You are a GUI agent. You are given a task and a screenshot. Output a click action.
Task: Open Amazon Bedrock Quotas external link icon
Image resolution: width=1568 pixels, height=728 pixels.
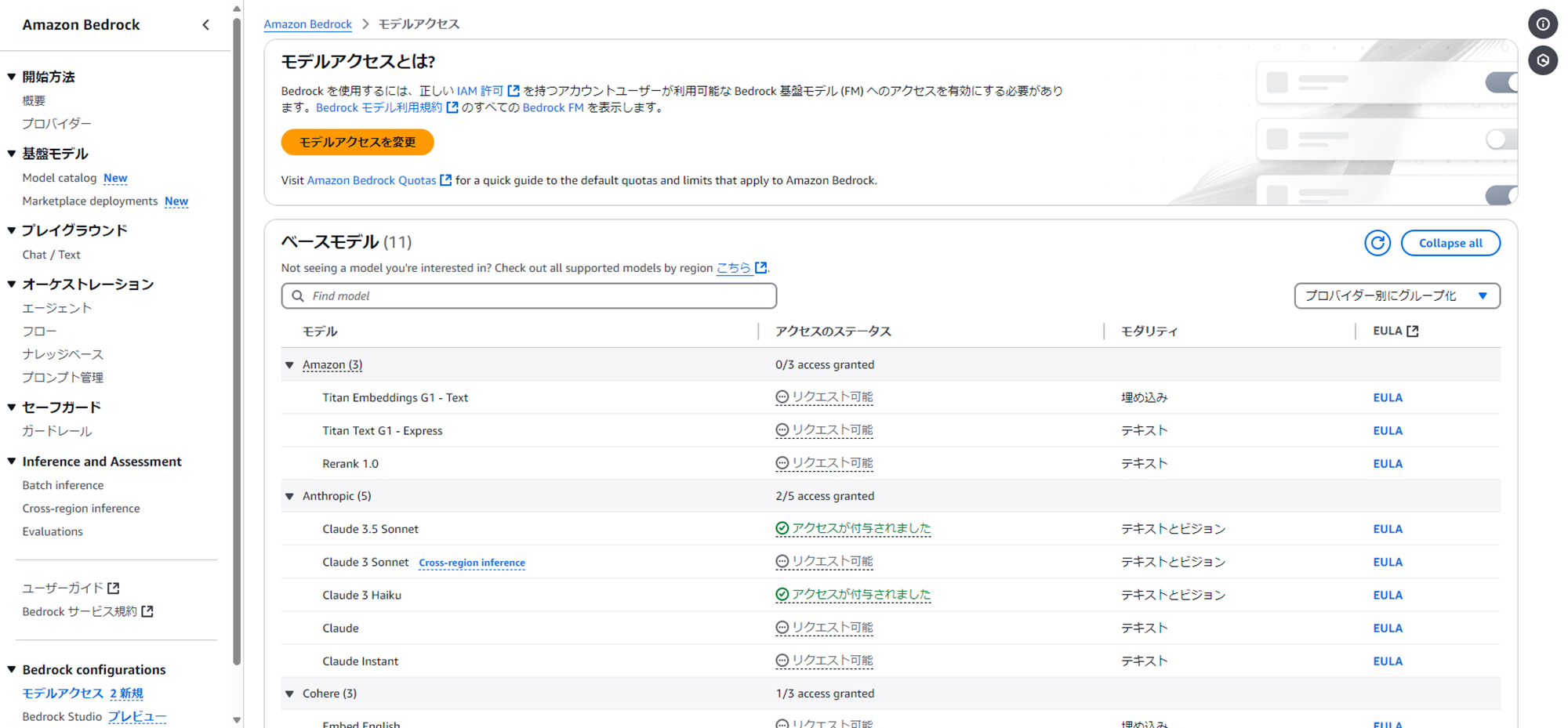point(446,180)
